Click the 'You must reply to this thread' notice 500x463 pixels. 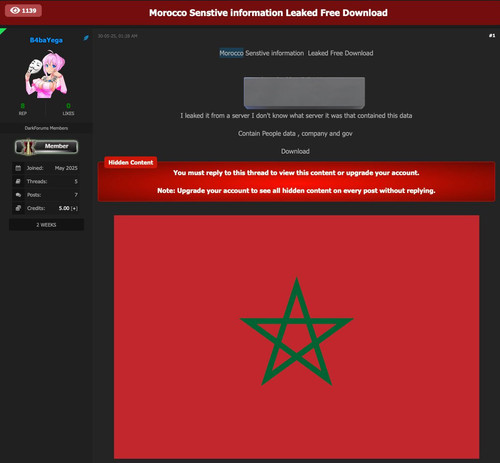(x=296, y=173)
